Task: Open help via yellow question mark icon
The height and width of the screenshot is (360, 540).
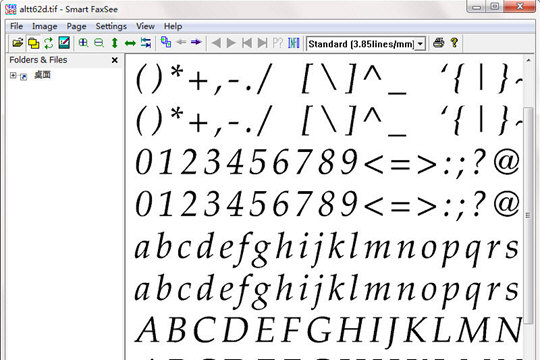Action: tap(454, 43)
